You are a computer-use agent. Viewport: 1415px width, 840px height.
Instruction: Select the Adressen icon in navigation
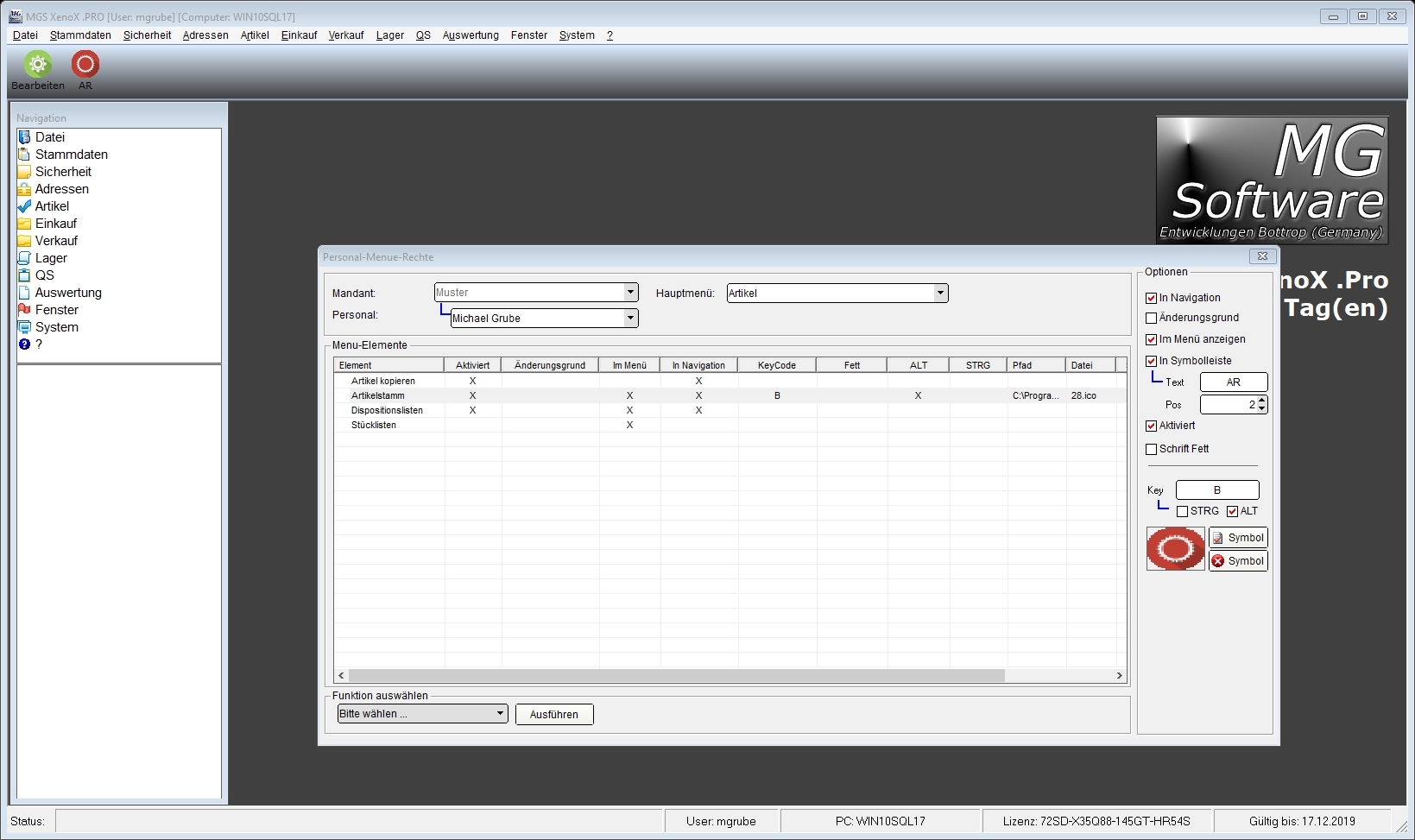pyautogui.click(x=24, y=189)
